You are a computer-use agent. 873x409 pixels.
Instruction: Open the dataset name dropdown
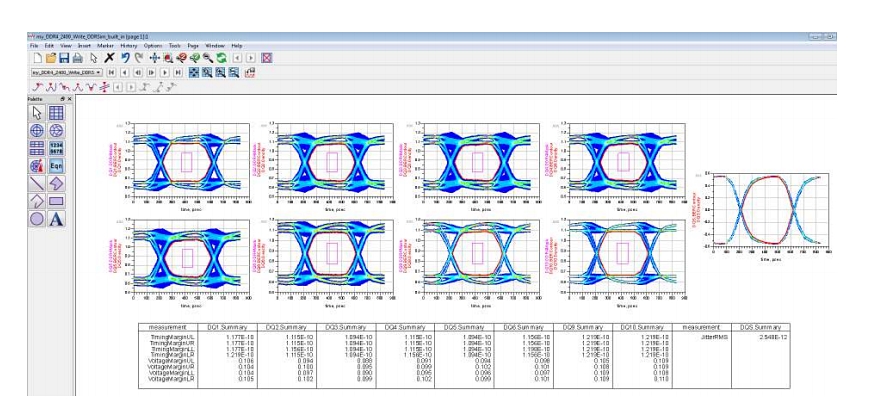coord(67,72)
